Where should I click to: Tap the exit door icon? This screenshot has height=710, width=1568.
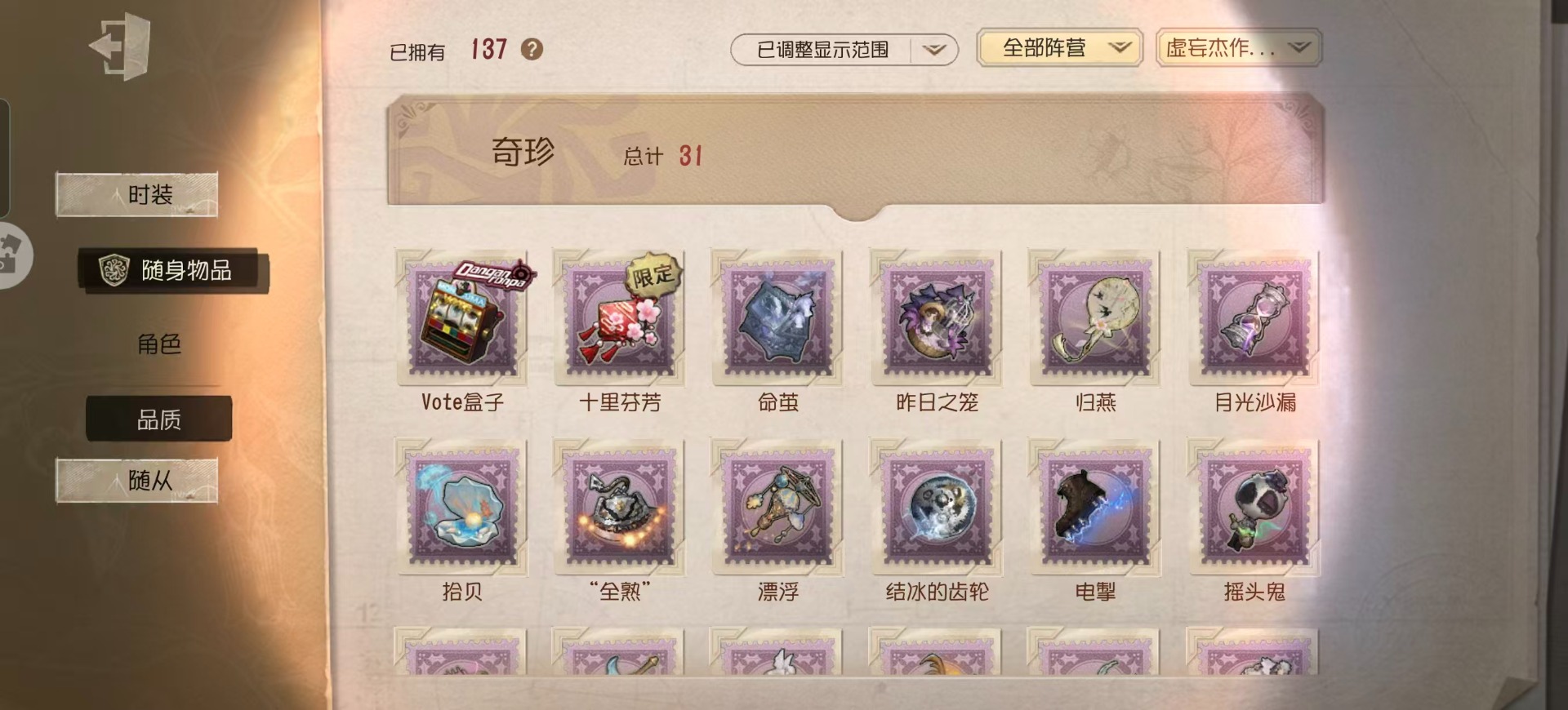(x=120, y=47)
